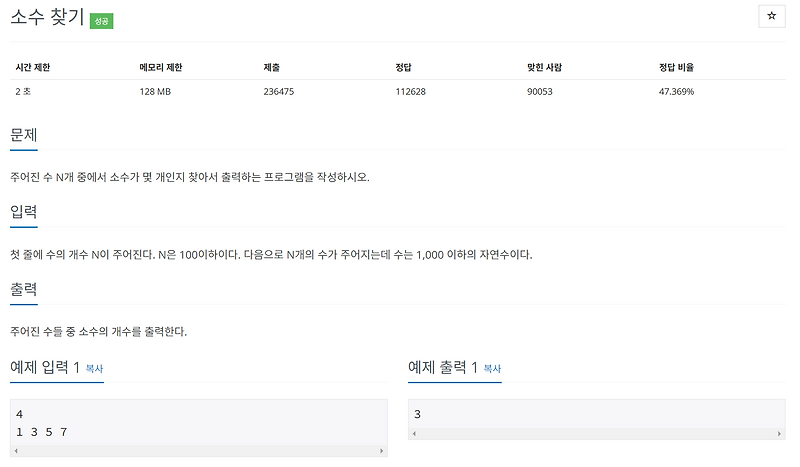800x467 pixels.
Task: Click inside the example input text box
Action: [199, 423]
